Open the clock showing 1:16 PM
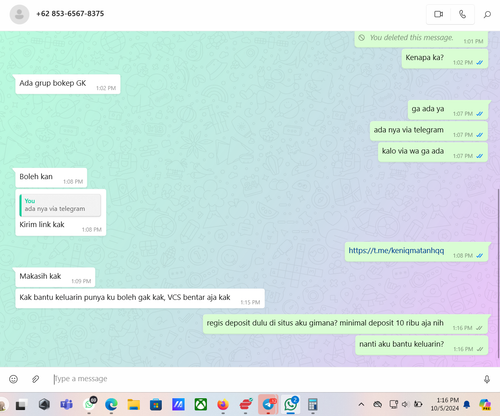This screenshot has height=416, width=500. click(445, 404)
